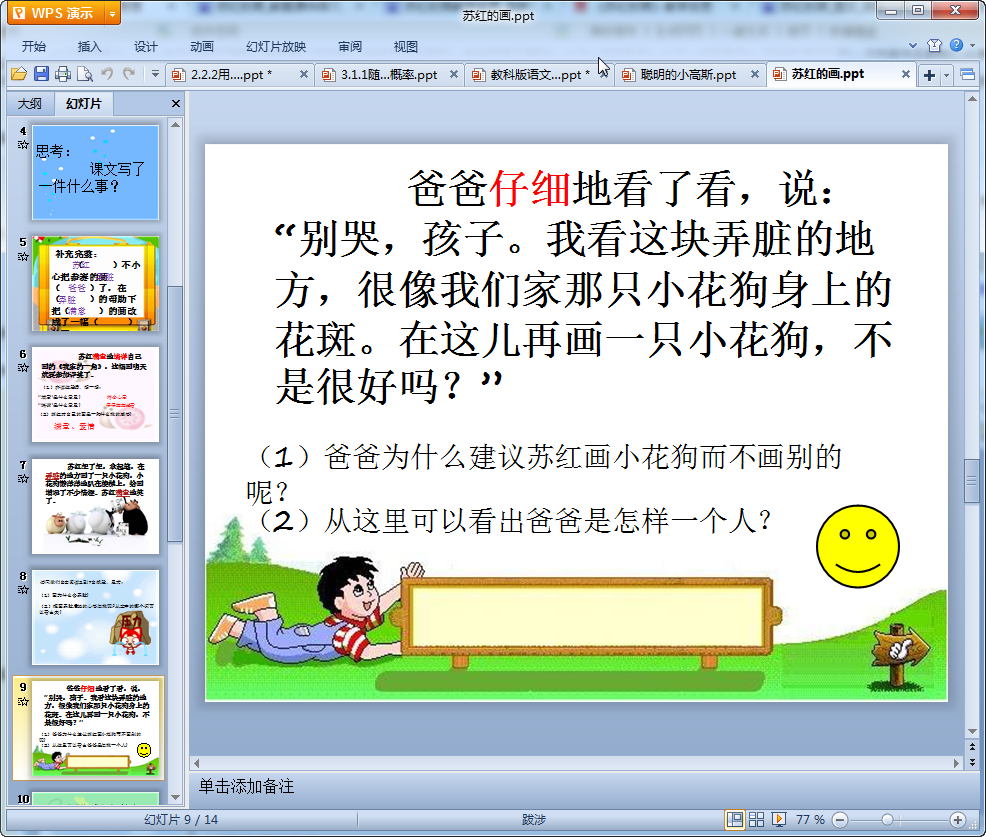Viewport: 986px width, 837px height.
Task: Click zoom in plus button
Action: (958, 820)
